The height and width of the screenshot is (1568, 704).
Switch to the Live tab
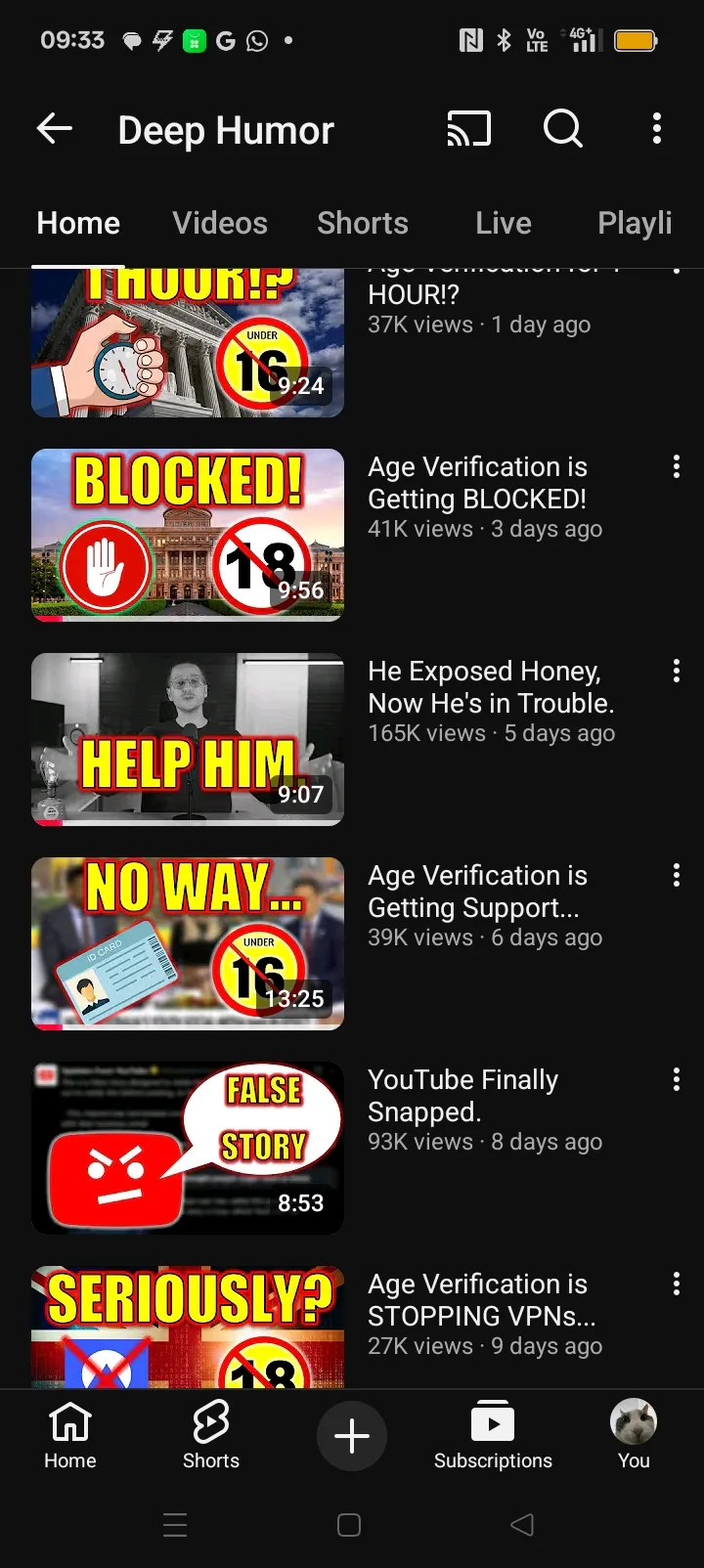504,223
